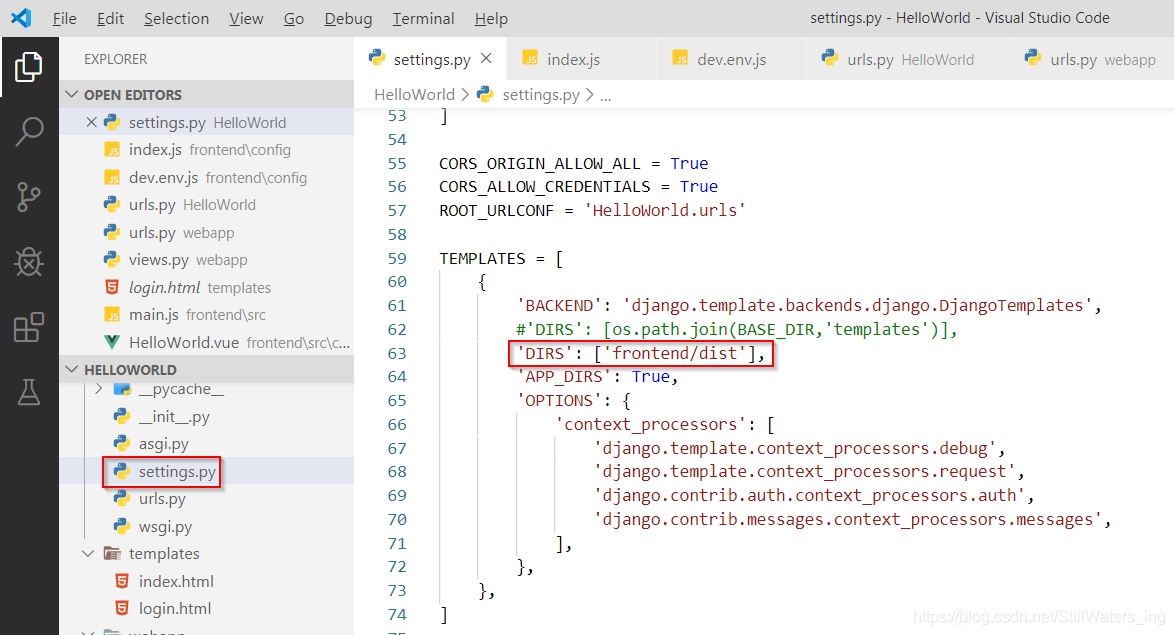Click the VS Code logo icon
Viewport: 1174px width, 635px height.
(21, 17)
